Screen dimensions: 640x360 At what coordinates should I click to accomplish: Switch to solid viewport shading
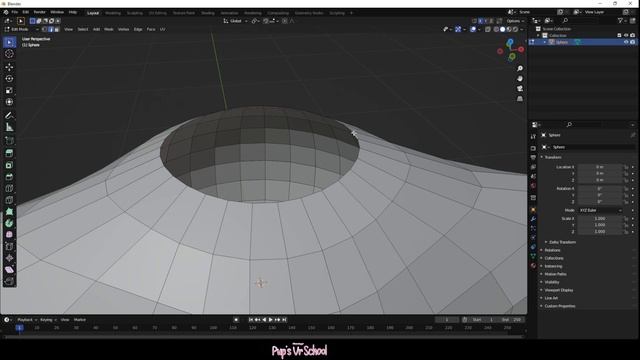(x=502, y=29)
